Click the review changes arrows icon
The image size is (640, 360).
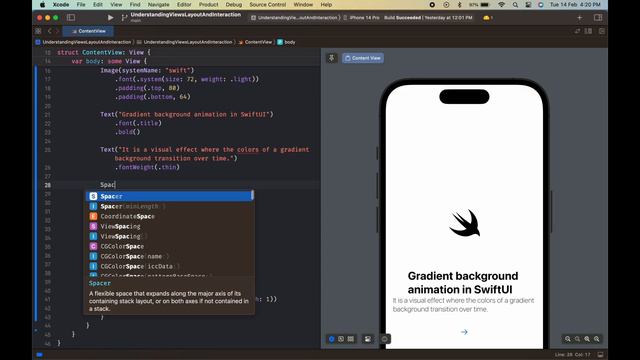(577, 31)
